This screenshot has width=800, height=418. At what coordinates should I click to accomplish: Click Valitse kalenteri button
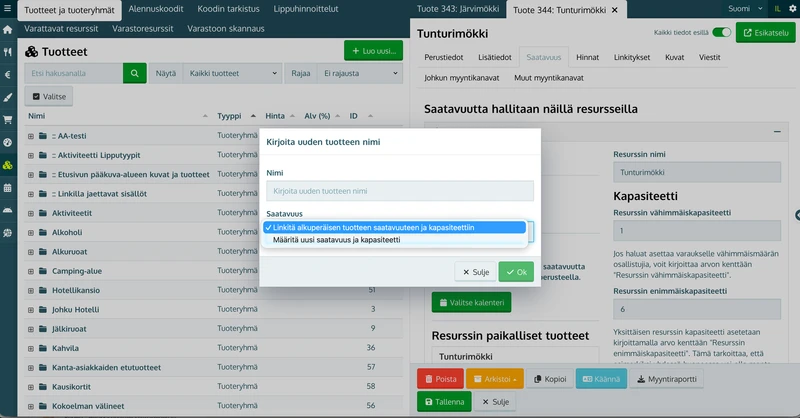471,303
